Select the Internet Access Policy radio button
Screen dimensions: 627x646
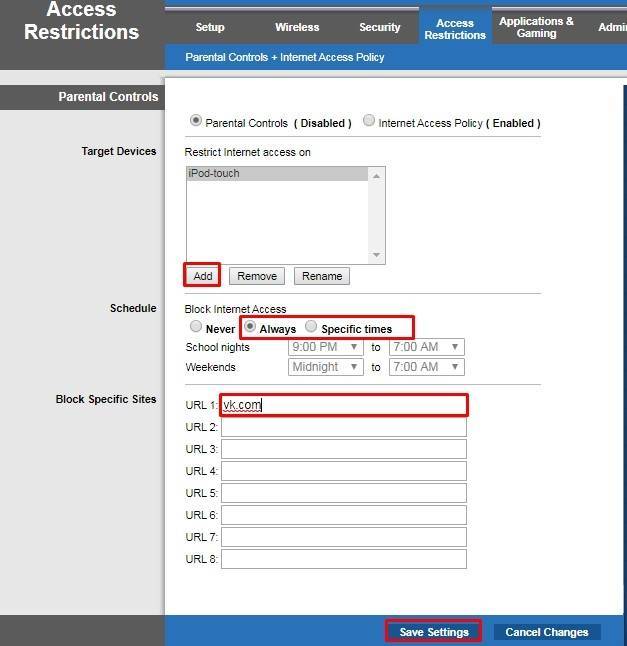(369, 120)
